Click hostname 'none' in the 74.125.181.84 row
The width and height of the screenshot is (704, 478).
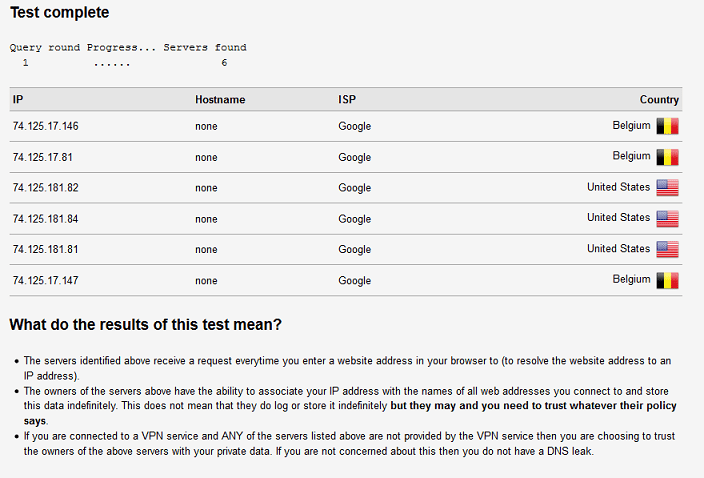pos(206,219)
